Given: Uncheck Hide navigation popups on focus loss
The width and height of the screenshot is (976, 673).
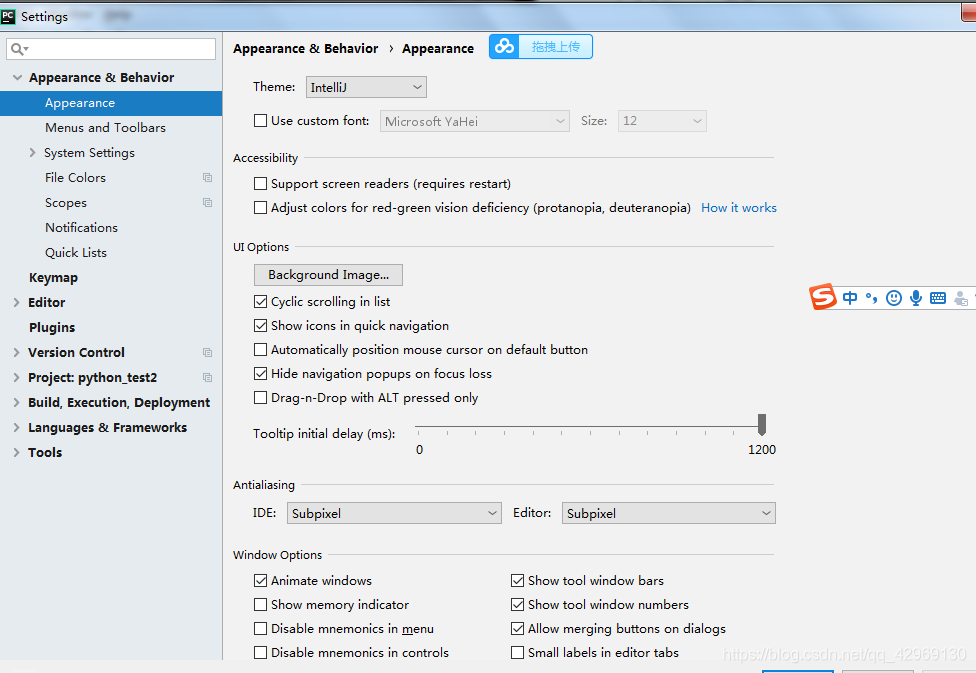Looking at the screenshot, I should (x=260, y=374).
